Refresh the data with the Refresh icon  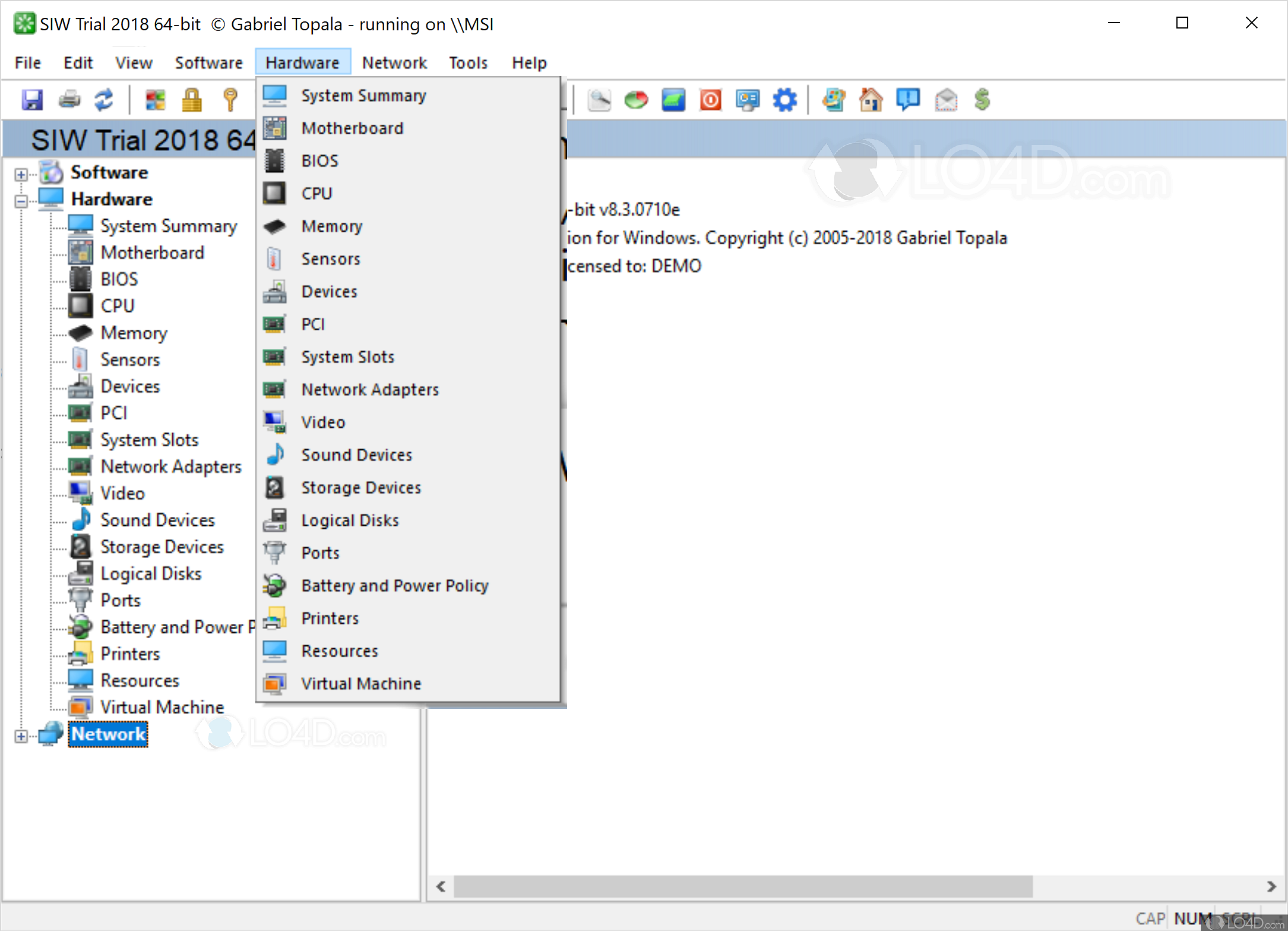click(x=105, y=100)
